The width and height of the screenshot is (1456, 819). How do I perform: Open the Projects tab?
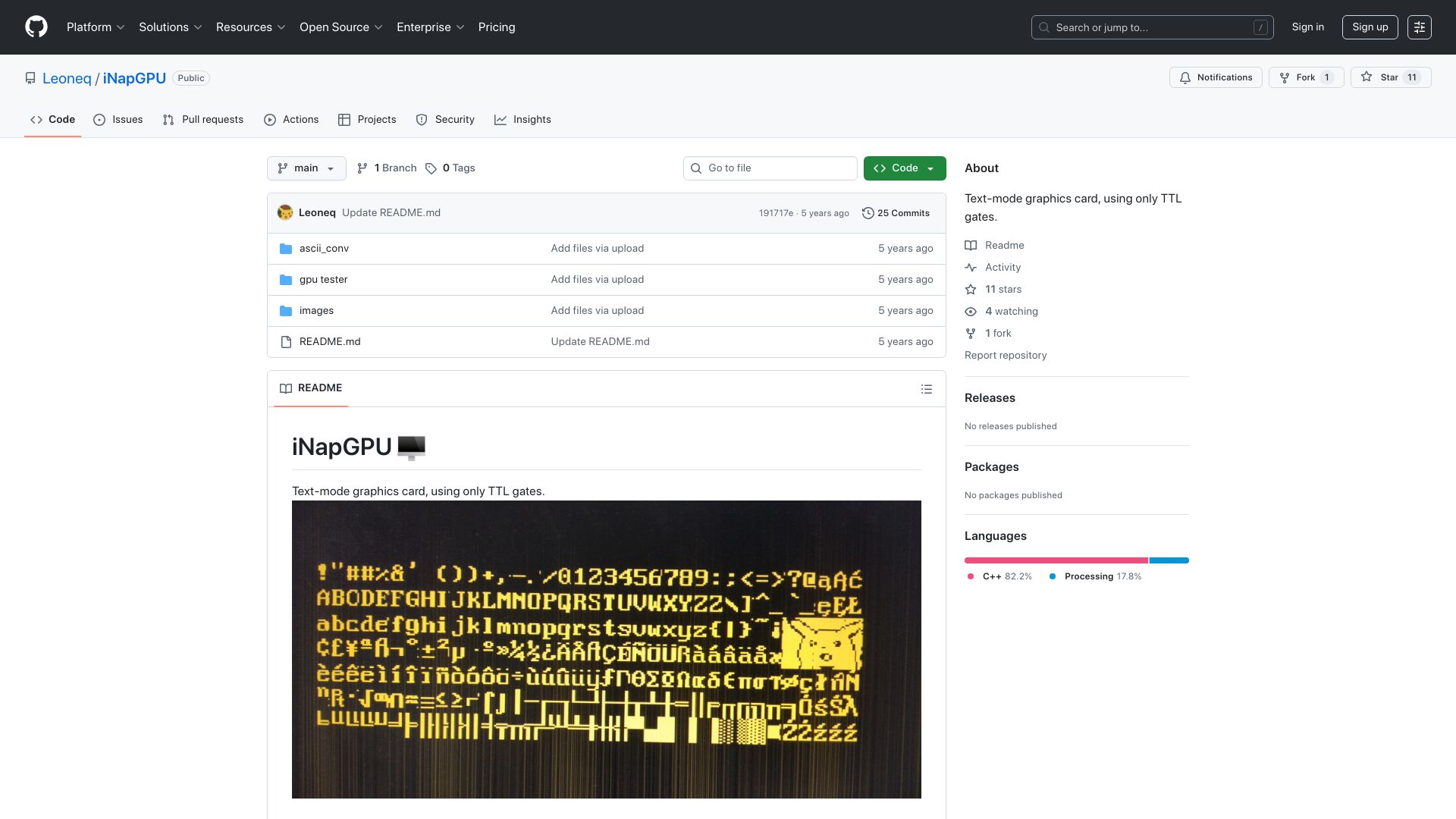pos(367,120)
